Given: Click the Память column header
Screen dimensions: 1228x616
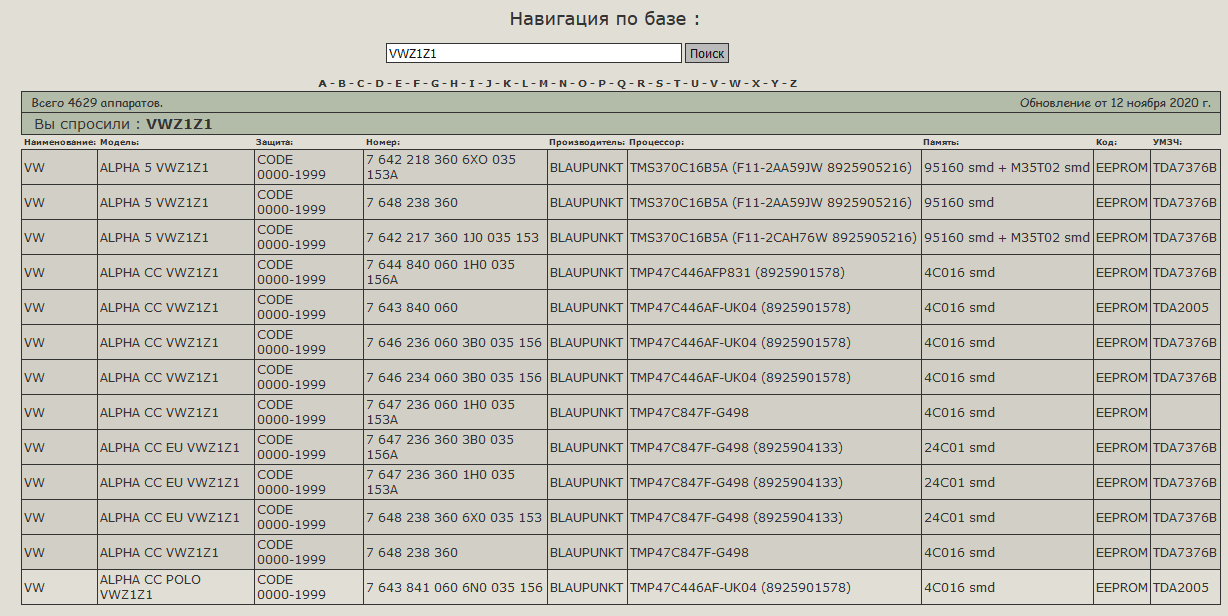Looking at the screenshot, I should 941,142.
